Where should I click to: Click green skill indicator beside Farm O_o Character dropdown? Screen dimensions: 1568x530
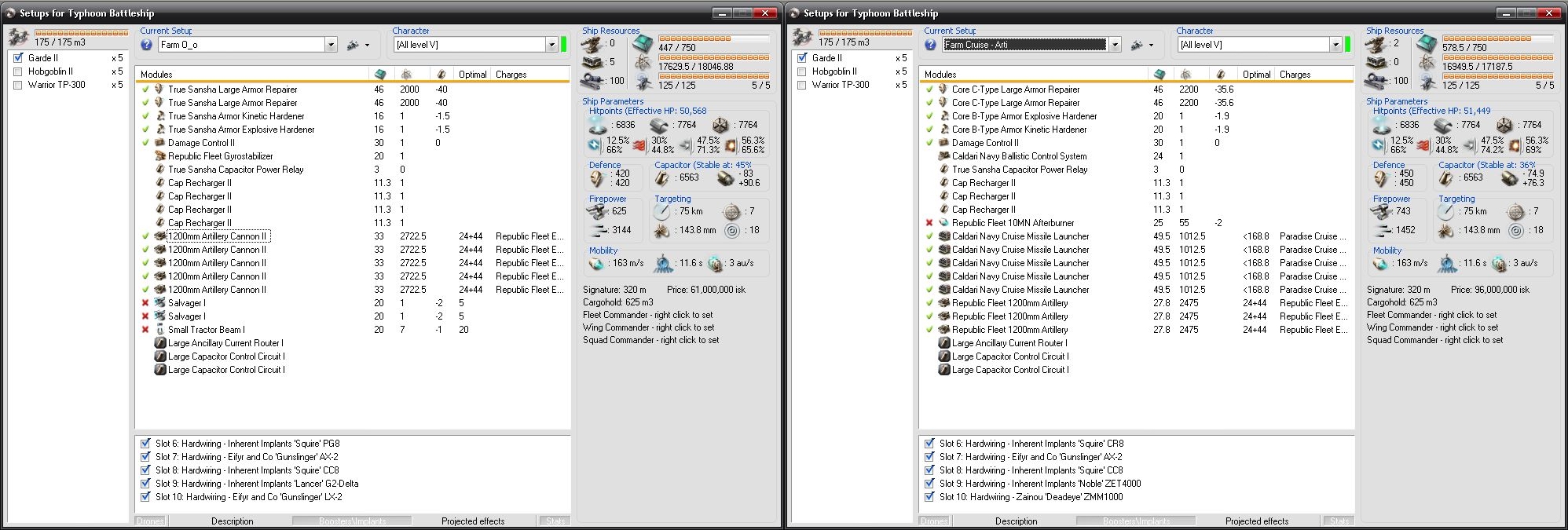coord(564,45)
